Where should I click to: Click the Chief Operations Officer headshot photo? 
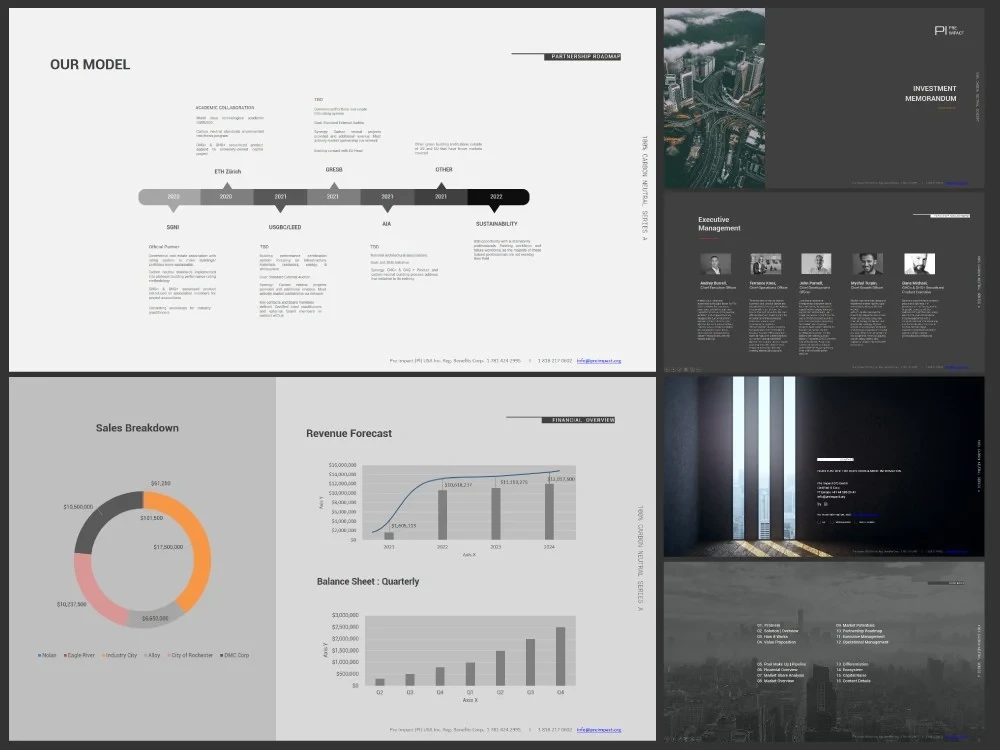tap(766, 264)
